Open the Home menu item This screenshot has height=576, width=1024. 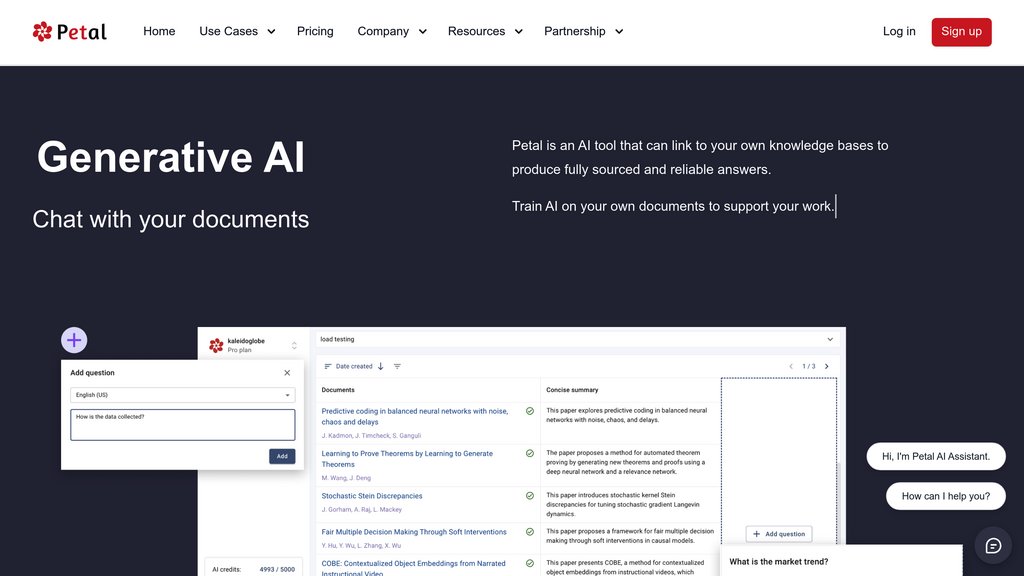point(159,31)
